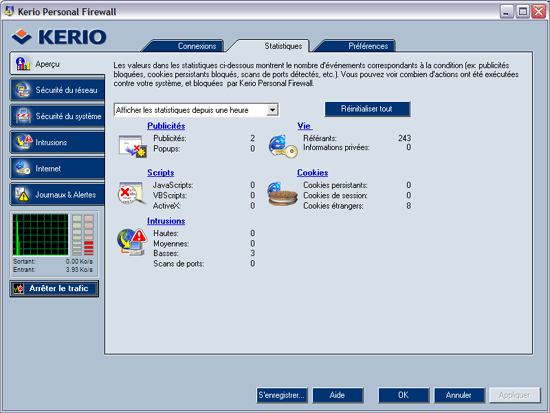This screenshot has width=550, height=413.
Task: Go to Sécurité du réseau section
Action: 57,90
